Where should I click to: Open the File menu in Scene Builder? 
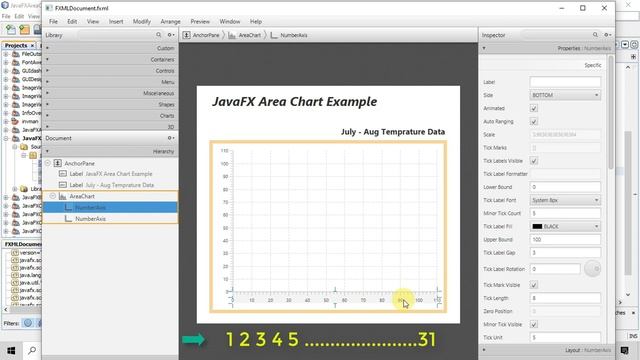click(x=53, y=22)
